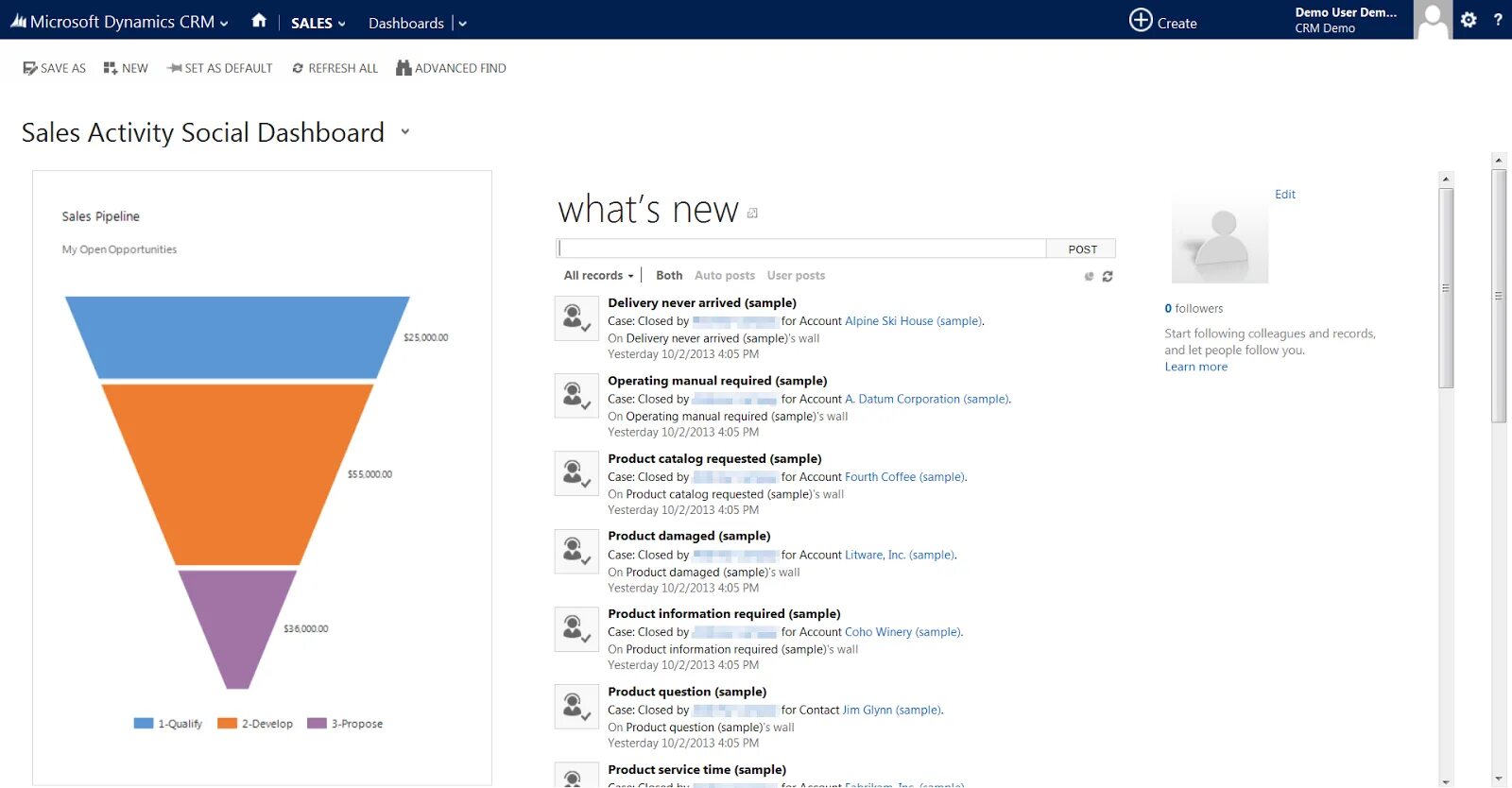Click Refresh All command
This screenshot has height=788, width=1512.
335,68
